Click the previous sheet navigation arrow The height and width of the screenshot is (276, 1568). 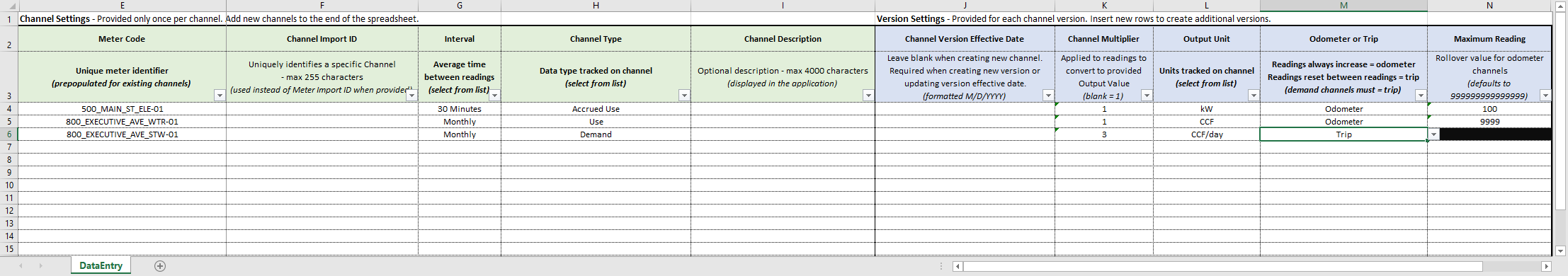pyautogui.click(x=21, y=266)
